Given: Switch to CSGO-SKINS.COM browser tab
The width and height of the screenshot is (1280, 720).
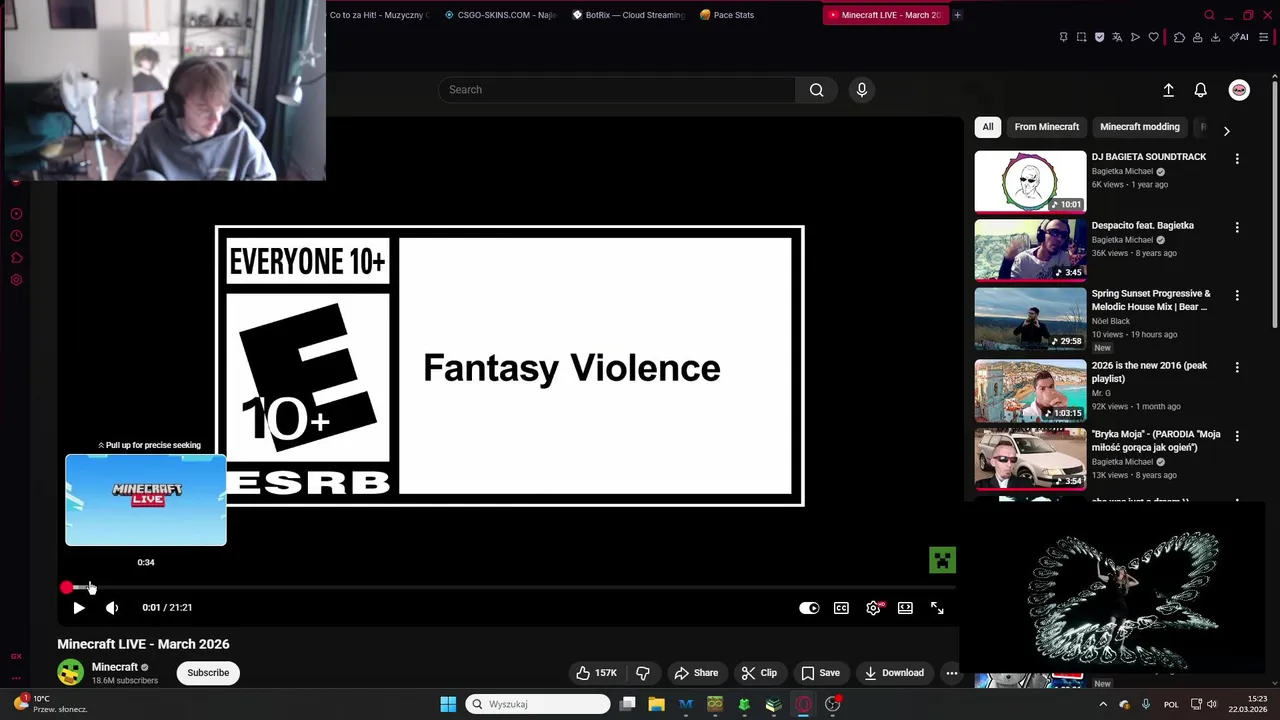Looking at the screenshot, I should [x=500, y=15].
